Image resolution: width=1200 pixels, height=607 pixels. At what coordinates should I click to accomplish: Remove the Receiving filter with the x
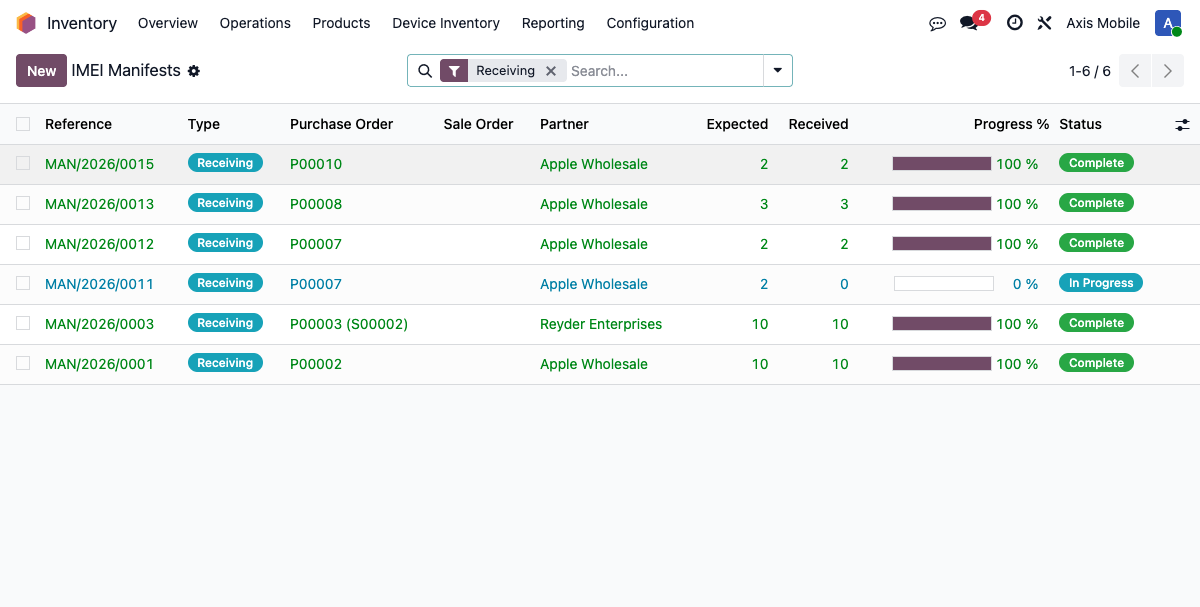(x=551, y=71)
